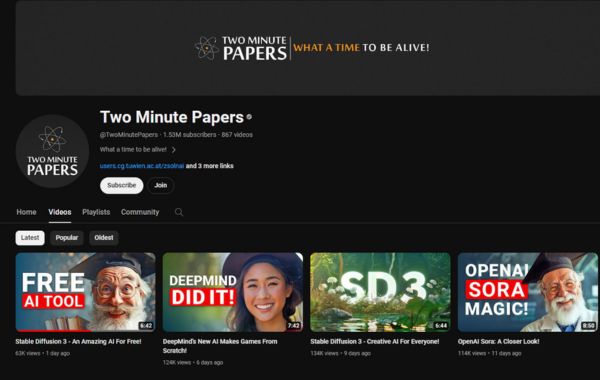Click the 6:42 duration badge

pos(146,326)
